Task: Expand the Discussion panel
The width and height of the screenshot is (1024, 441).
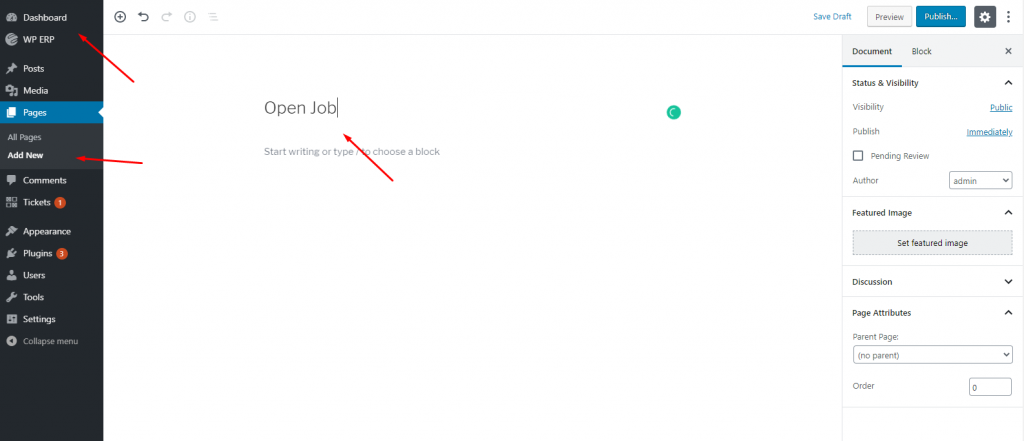Action: click(x=933, y=282)
